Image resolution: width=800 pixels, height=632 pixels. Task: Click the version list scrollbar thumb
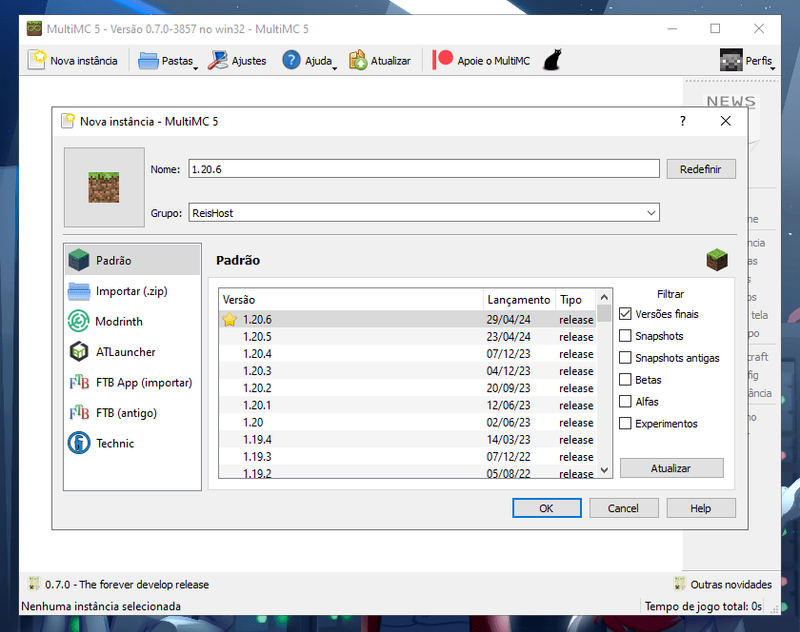click(x=604, y=313)
